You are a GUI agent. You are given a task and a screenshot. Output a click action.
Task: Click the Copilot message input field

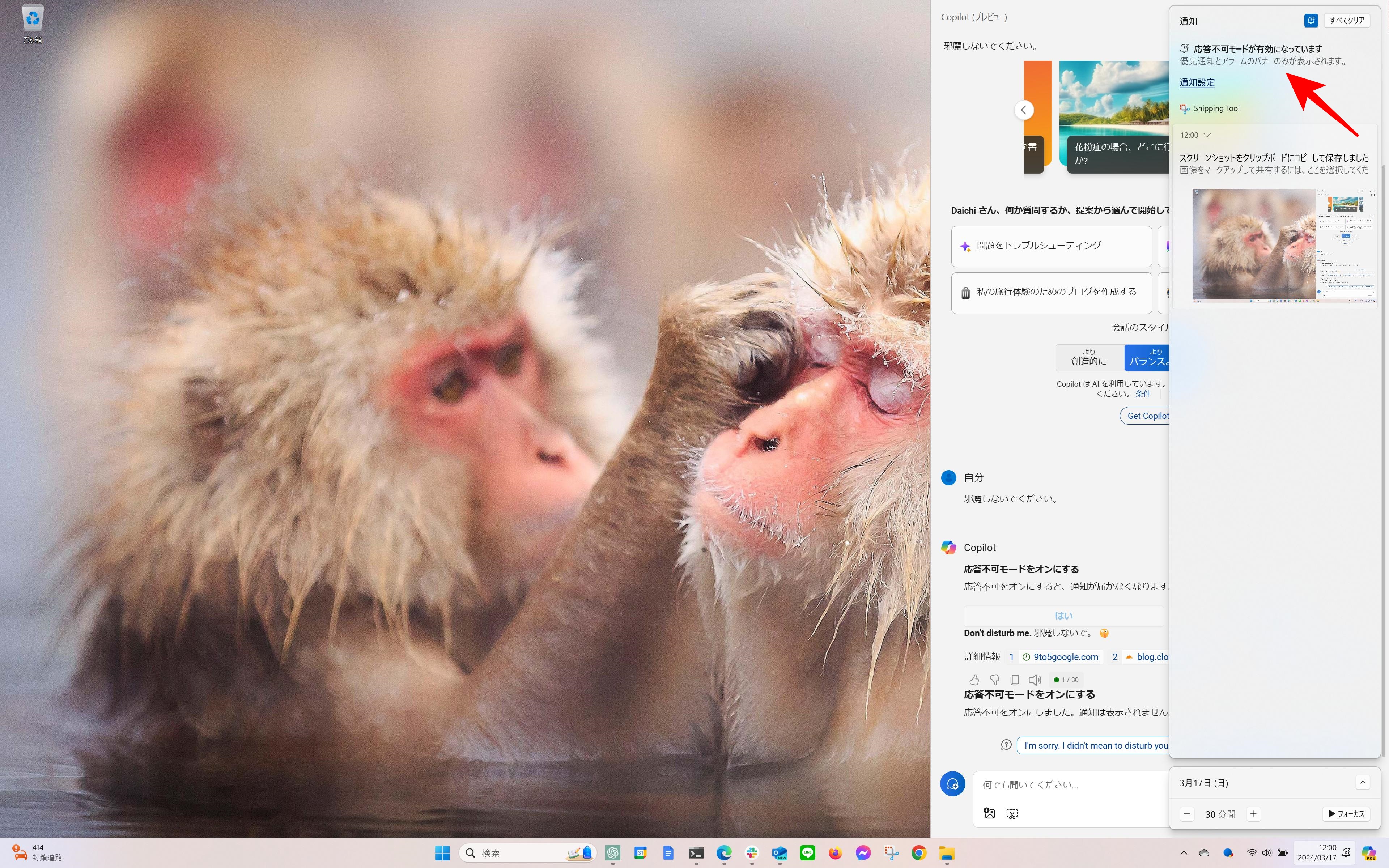1070,785
